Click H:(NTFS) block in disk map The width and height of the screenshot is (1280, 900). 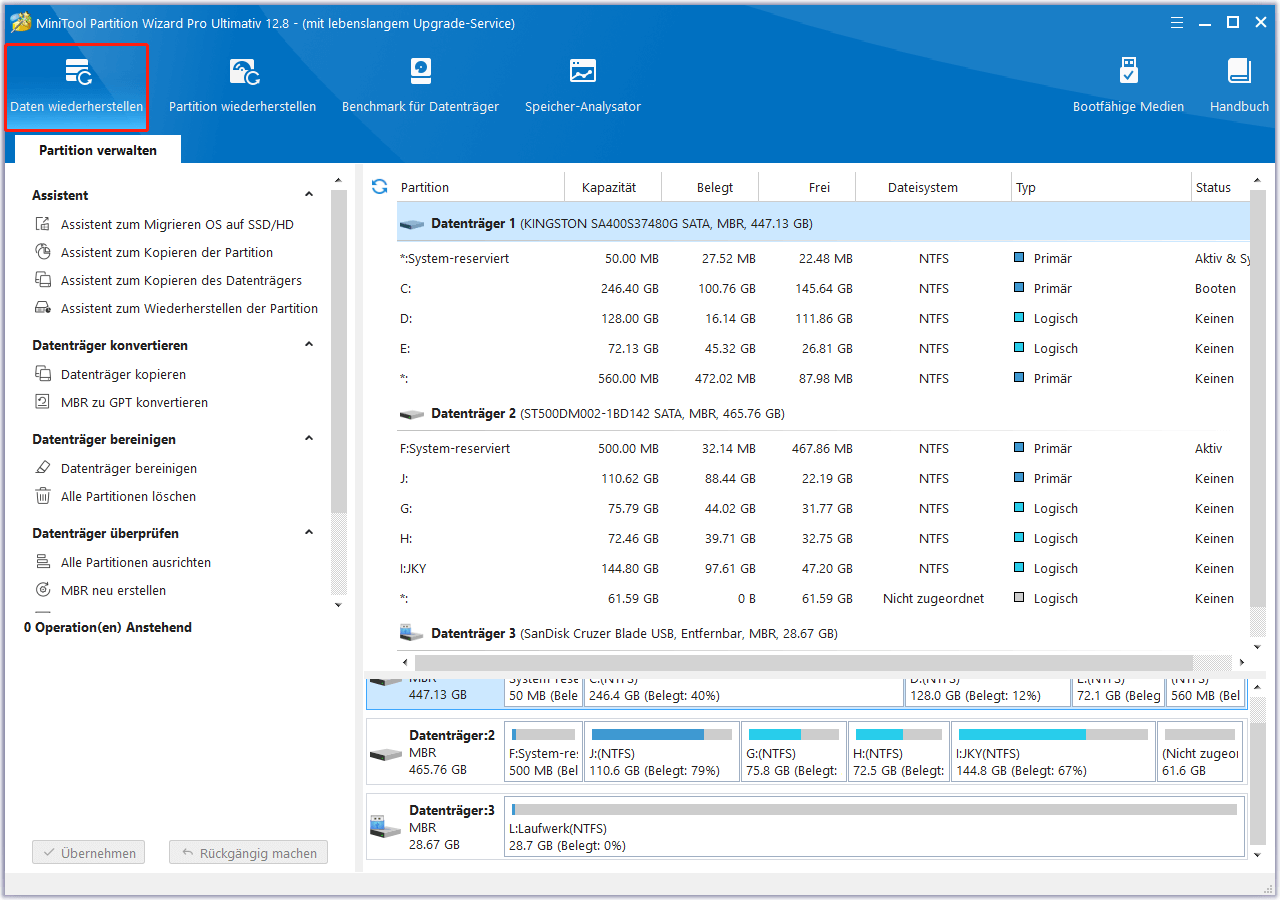point(899,752)
